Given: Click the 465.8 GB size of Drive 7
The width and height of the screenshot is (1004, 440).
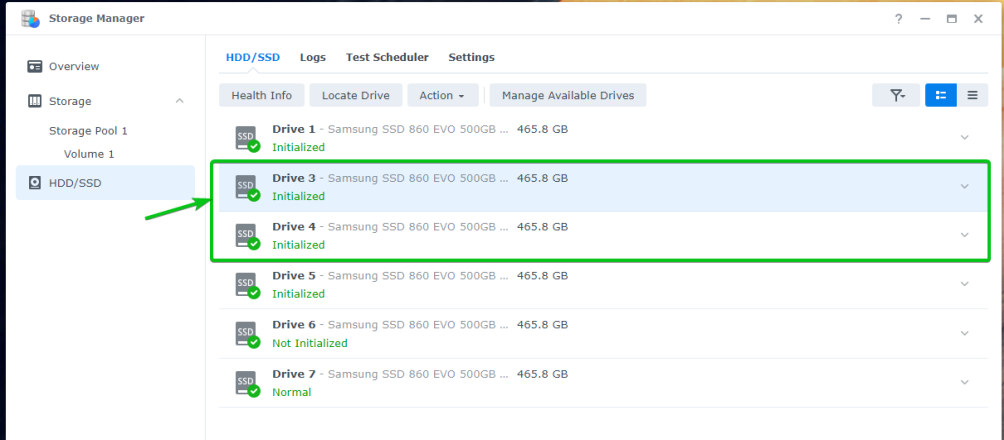Looking at the screenshot, I should click(542, 373).
